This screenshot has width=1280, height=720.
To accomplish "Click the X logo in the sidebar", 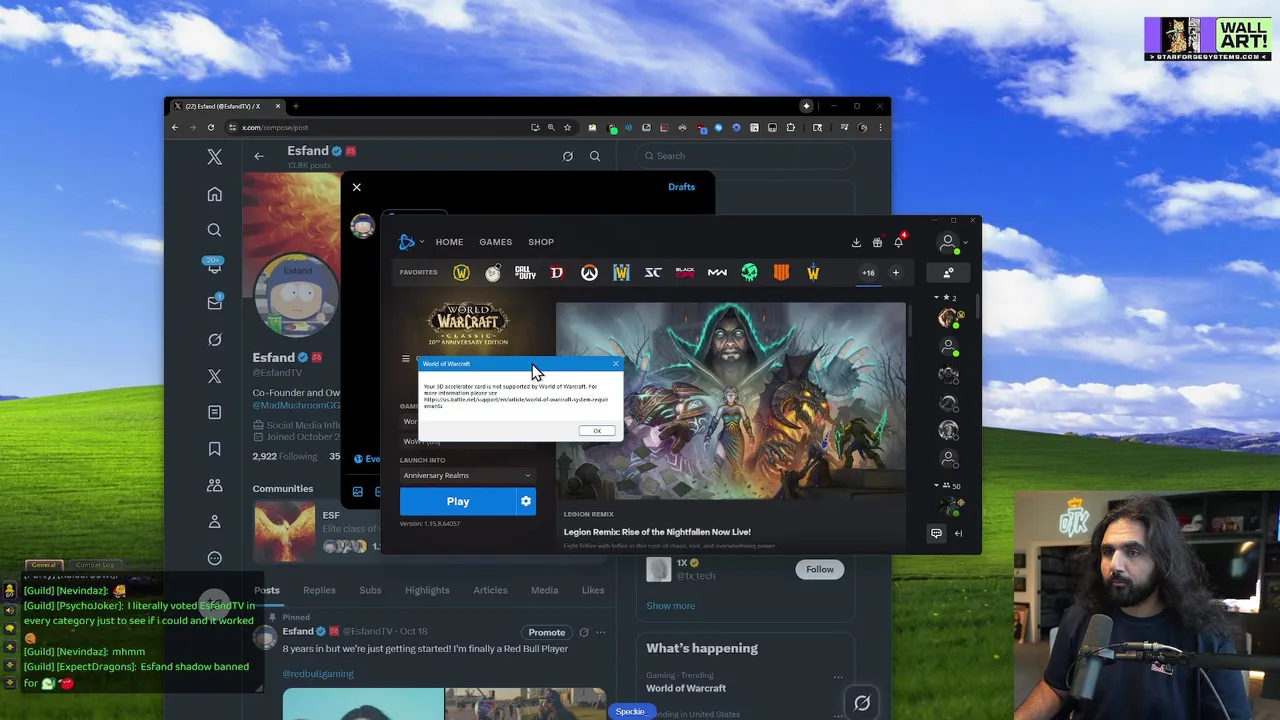I will click(214, 157).
